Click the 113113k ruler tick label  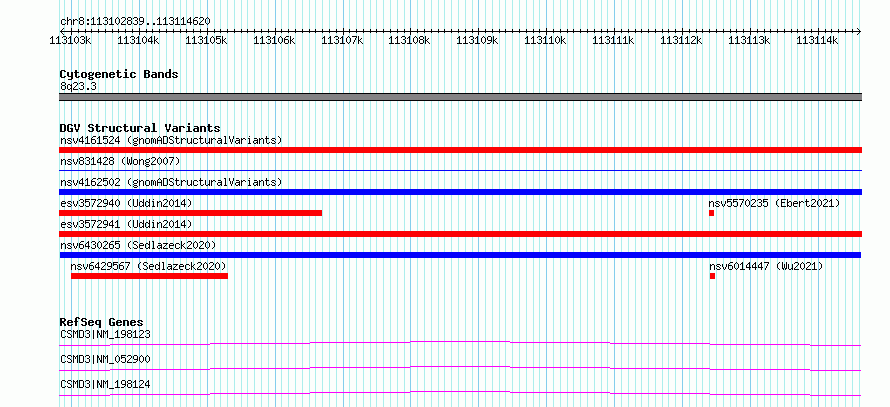[749, 40]
